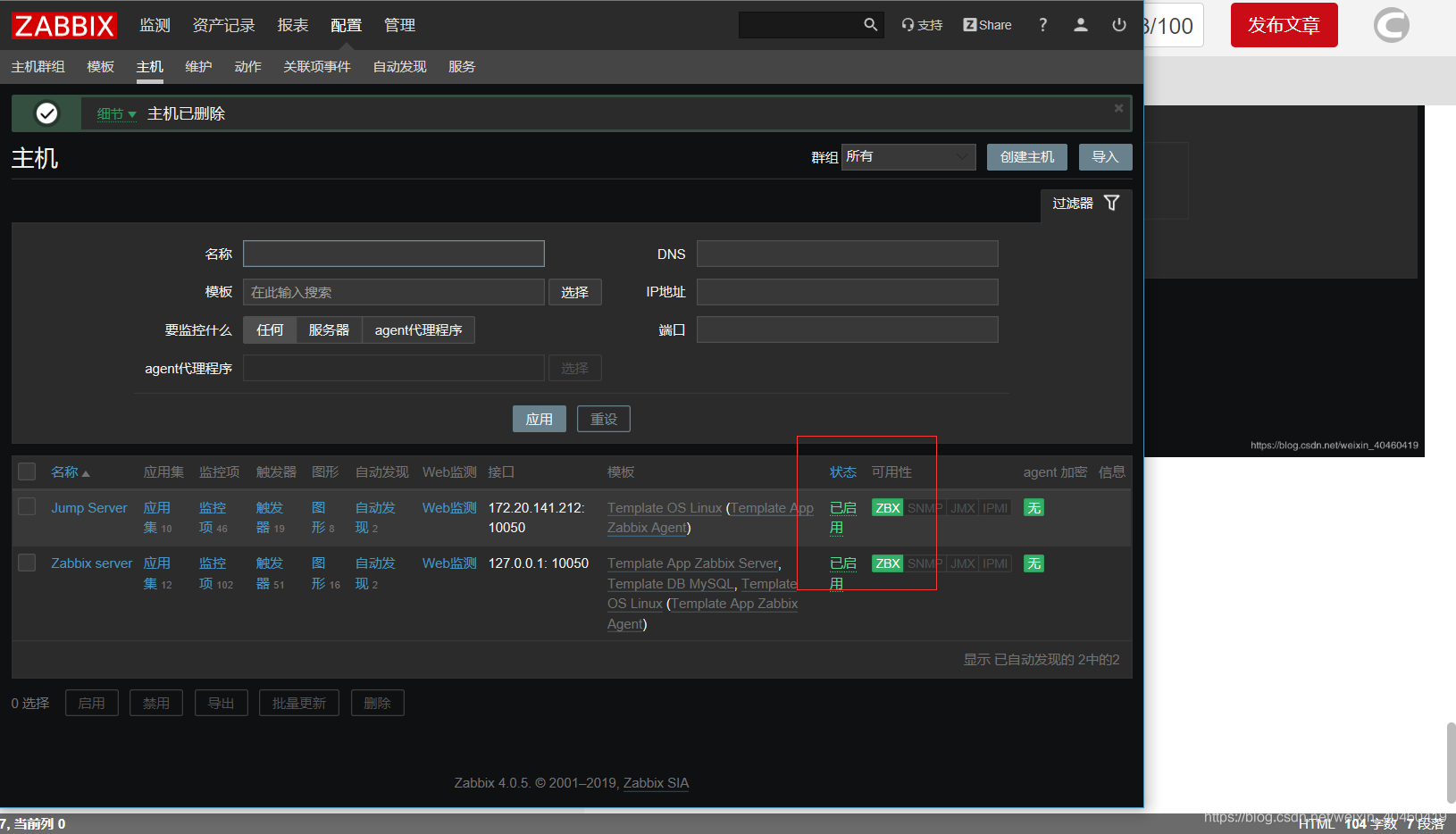Focus the IP地址 filter input
This screenshot has width=1456, height=834.
tap(847, 292)
